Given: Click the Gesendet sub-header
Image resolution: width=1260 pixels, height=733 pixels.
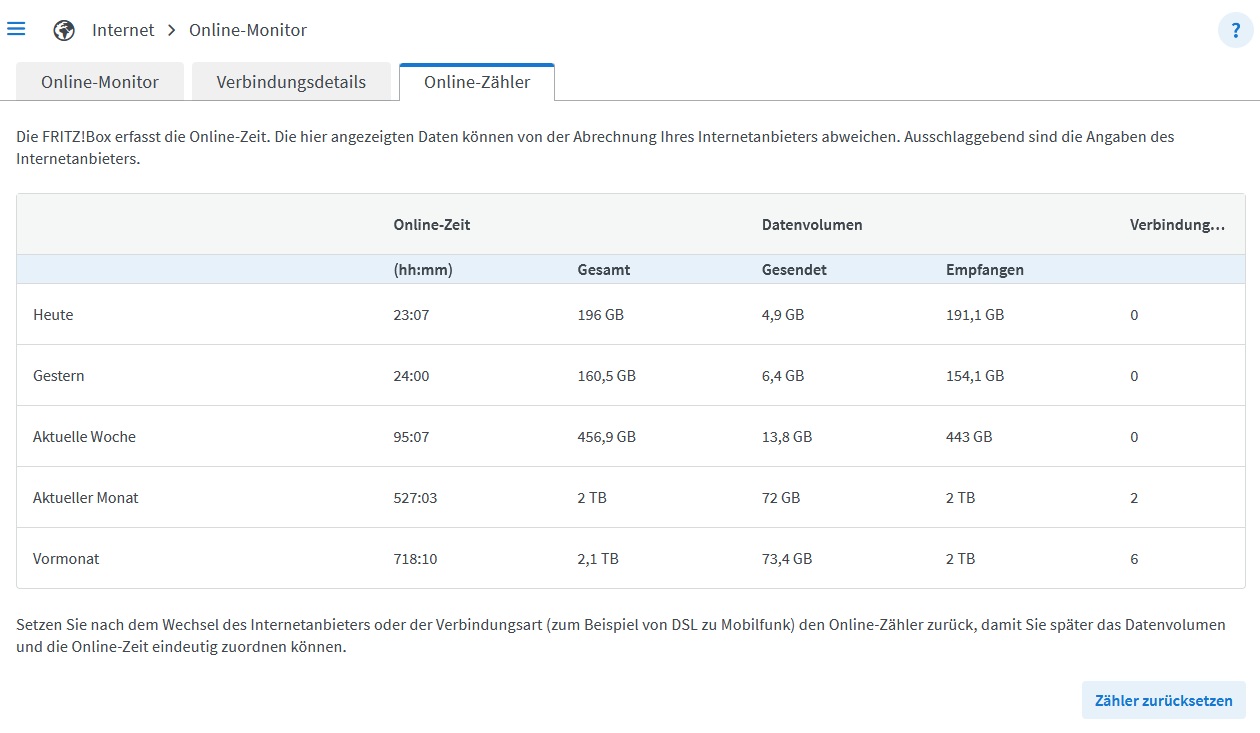Looking at the screenshot, I should (794, 270).
